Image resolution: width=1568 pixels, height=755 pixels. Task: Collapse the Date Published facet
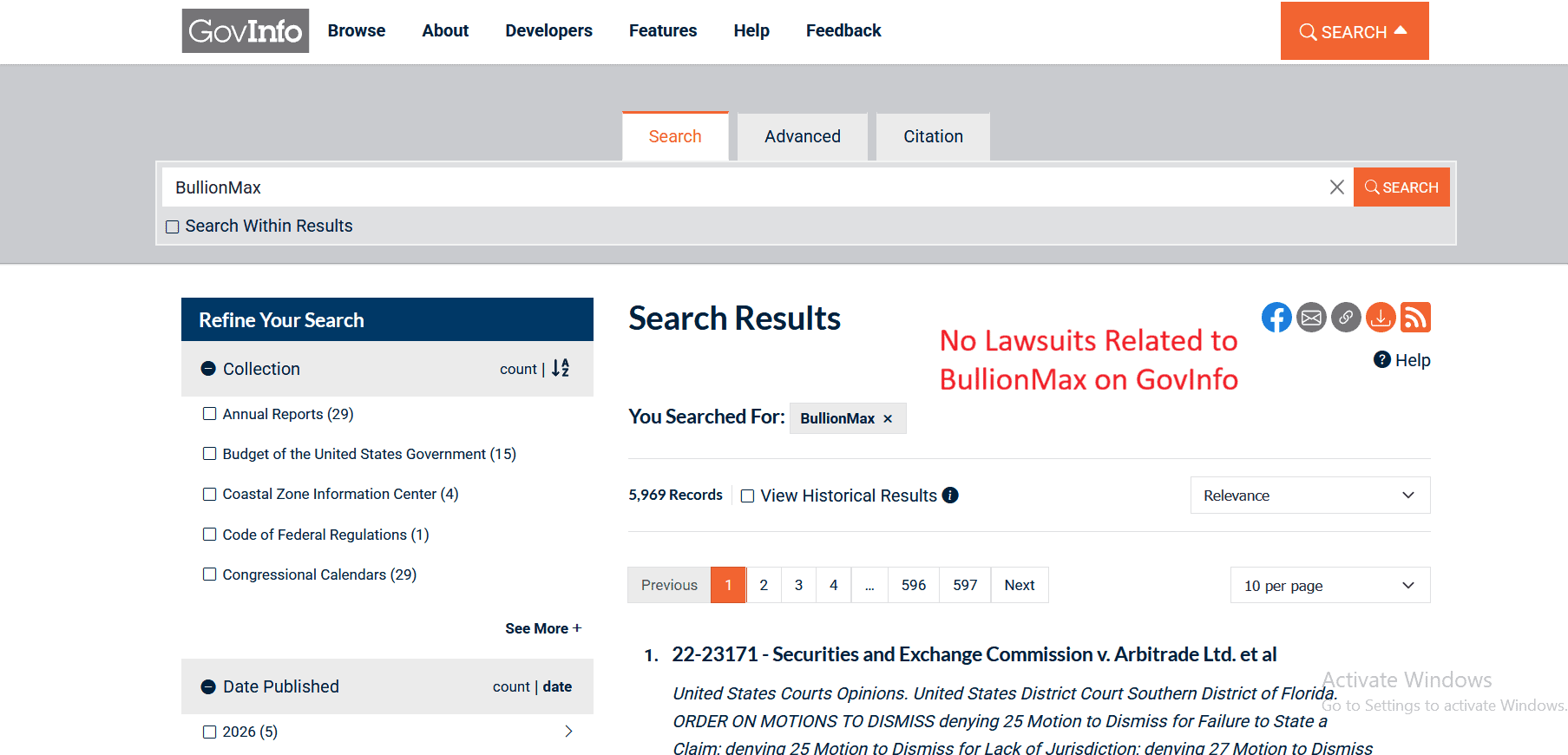(x=208, y=686)
